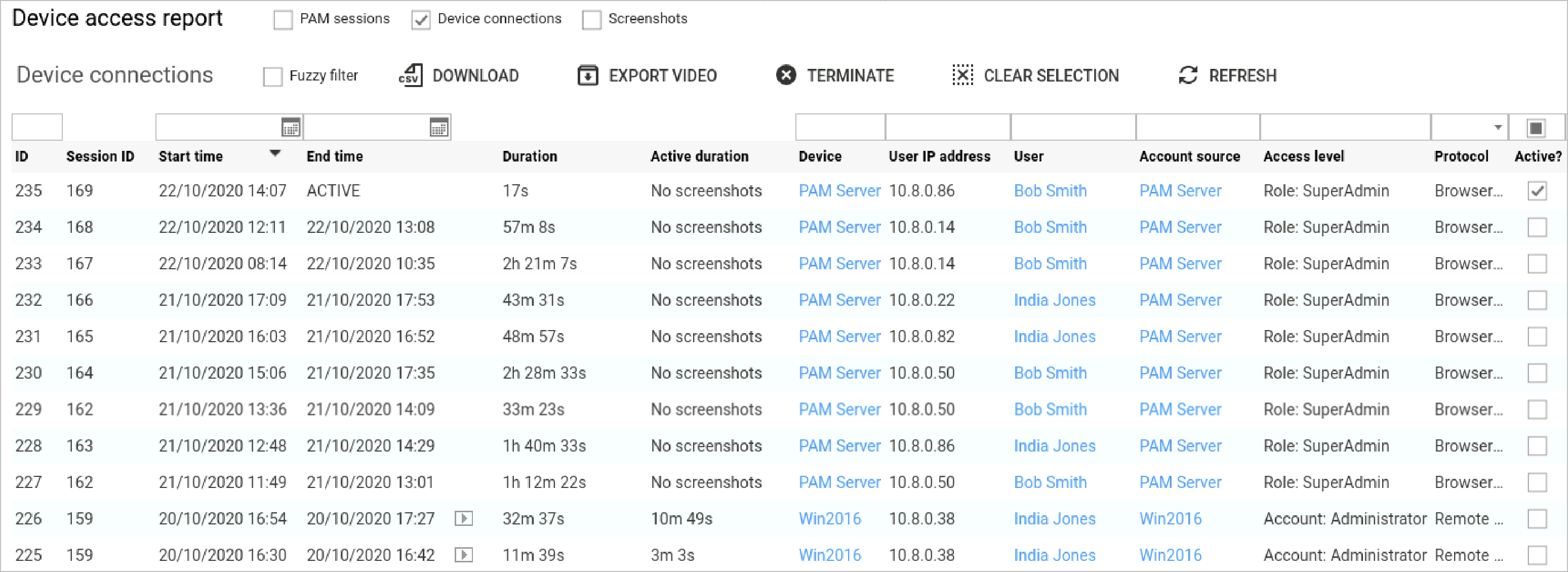Select the IP cell '10.8.0.22'

[921, 300]
